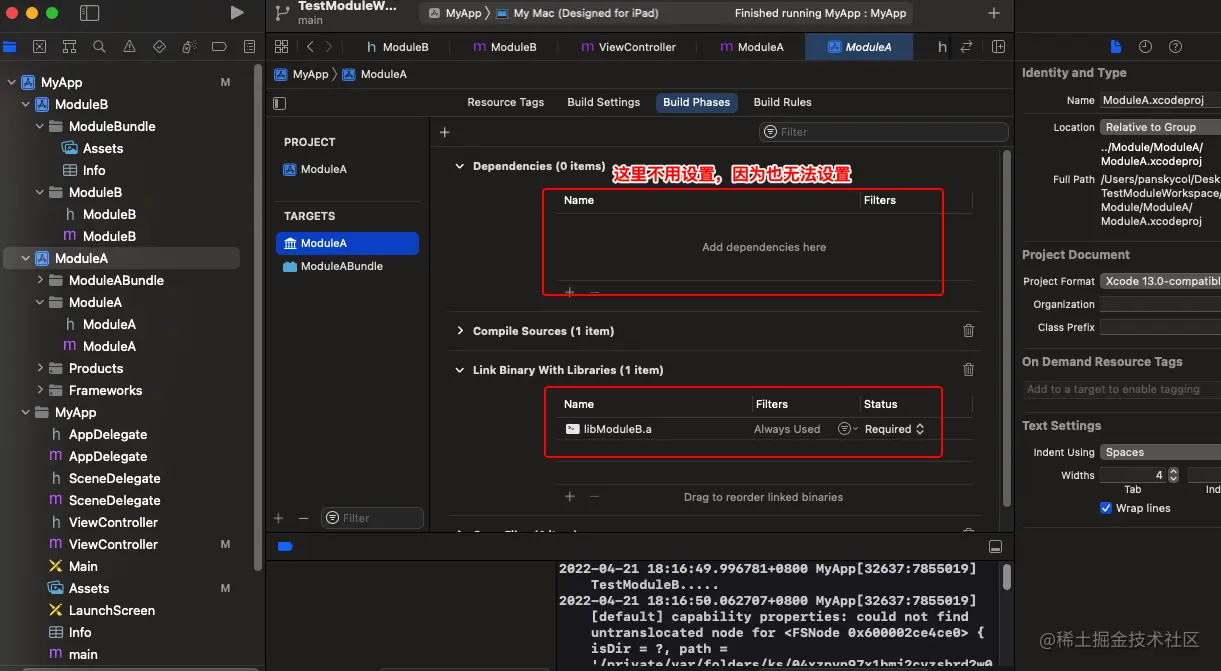The height and width of the screenshot is (671, 1221).
Task: Add a new build phase with plus
Action: click(445, 132)
